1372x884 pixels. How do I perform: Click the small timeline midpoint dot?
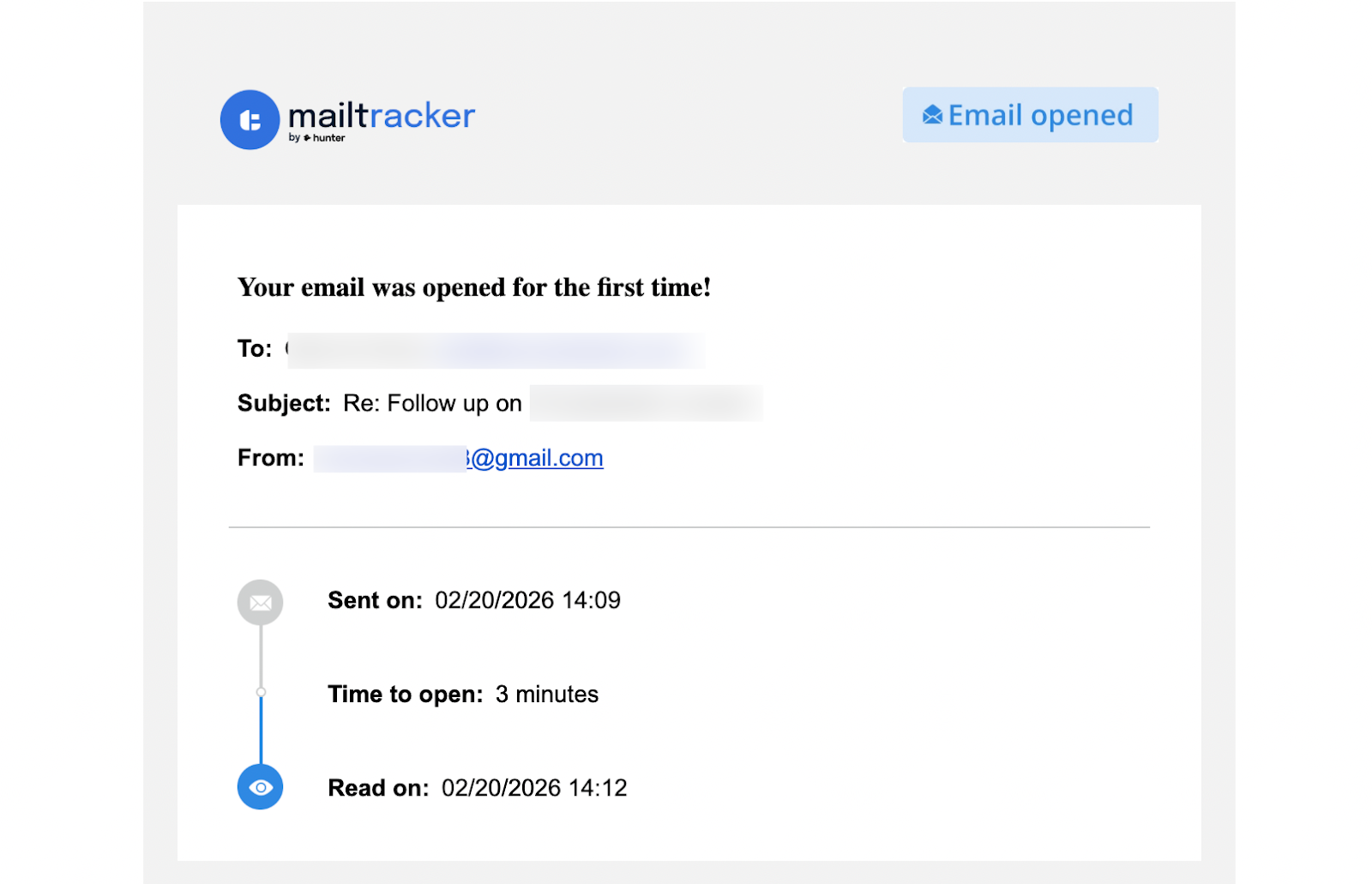(260, 690)
